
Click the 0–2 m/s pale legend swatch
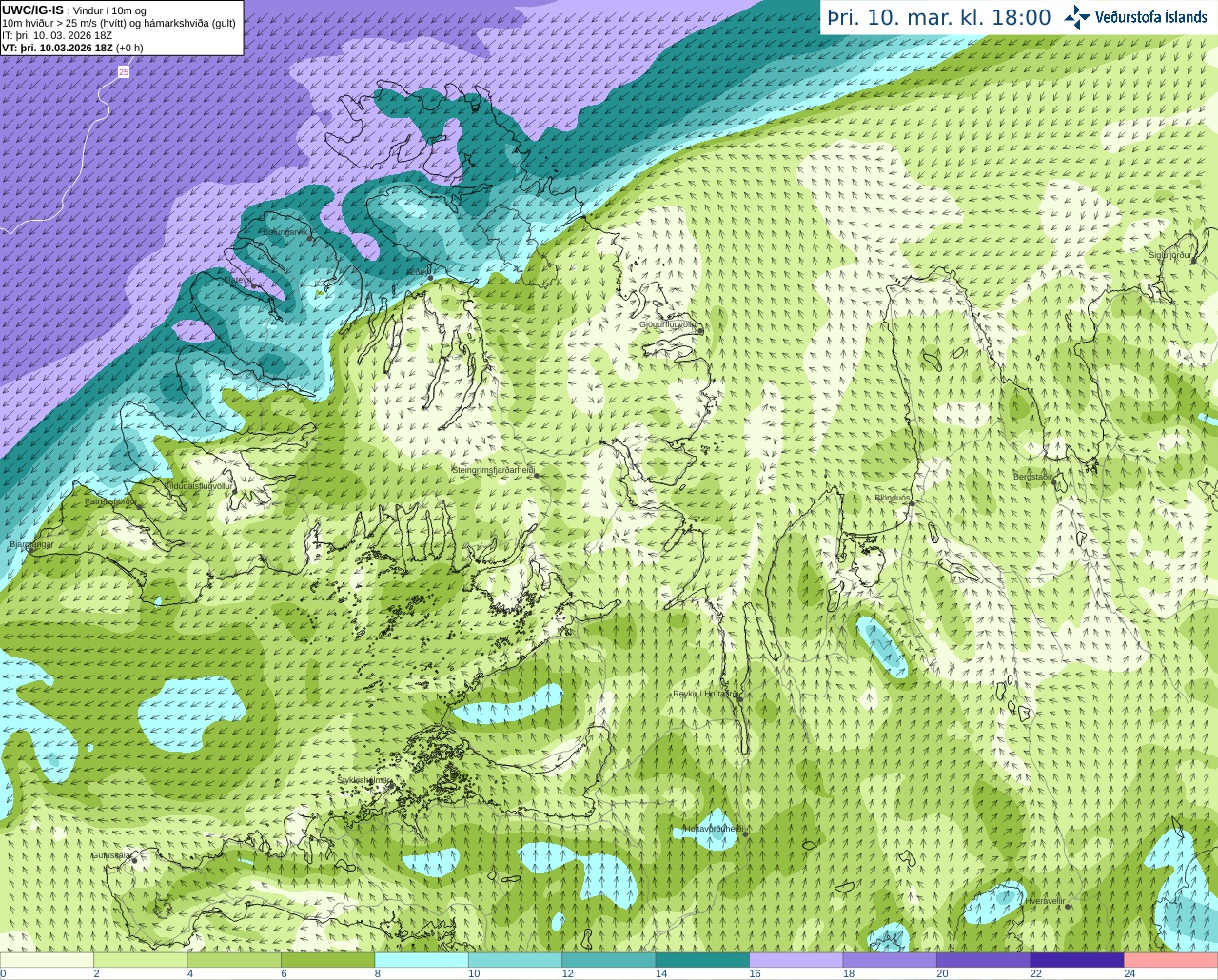pos(47,960)
